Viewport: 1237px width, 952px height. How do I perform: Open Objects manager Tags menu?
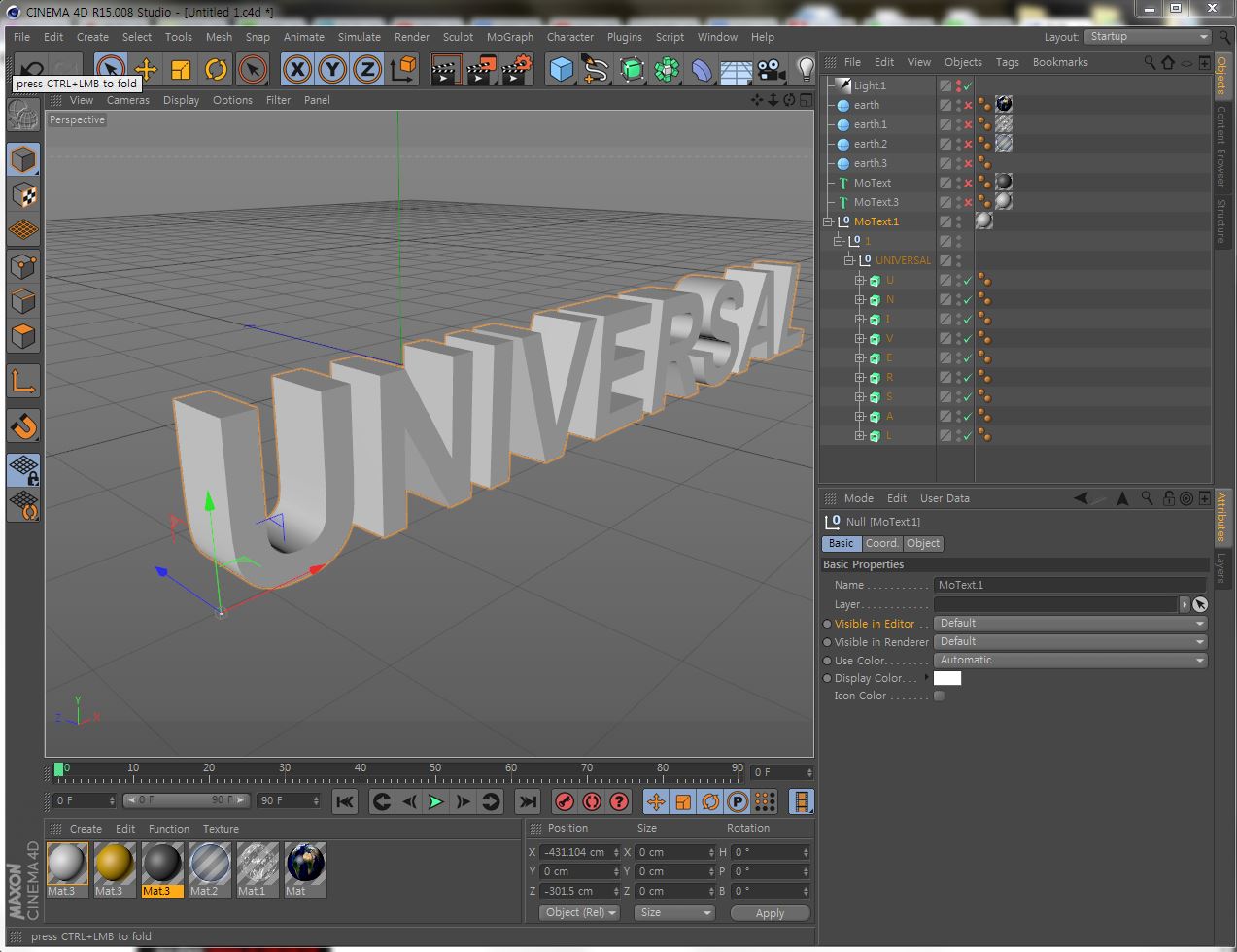pyautogui.click(x=1008, y=62)
